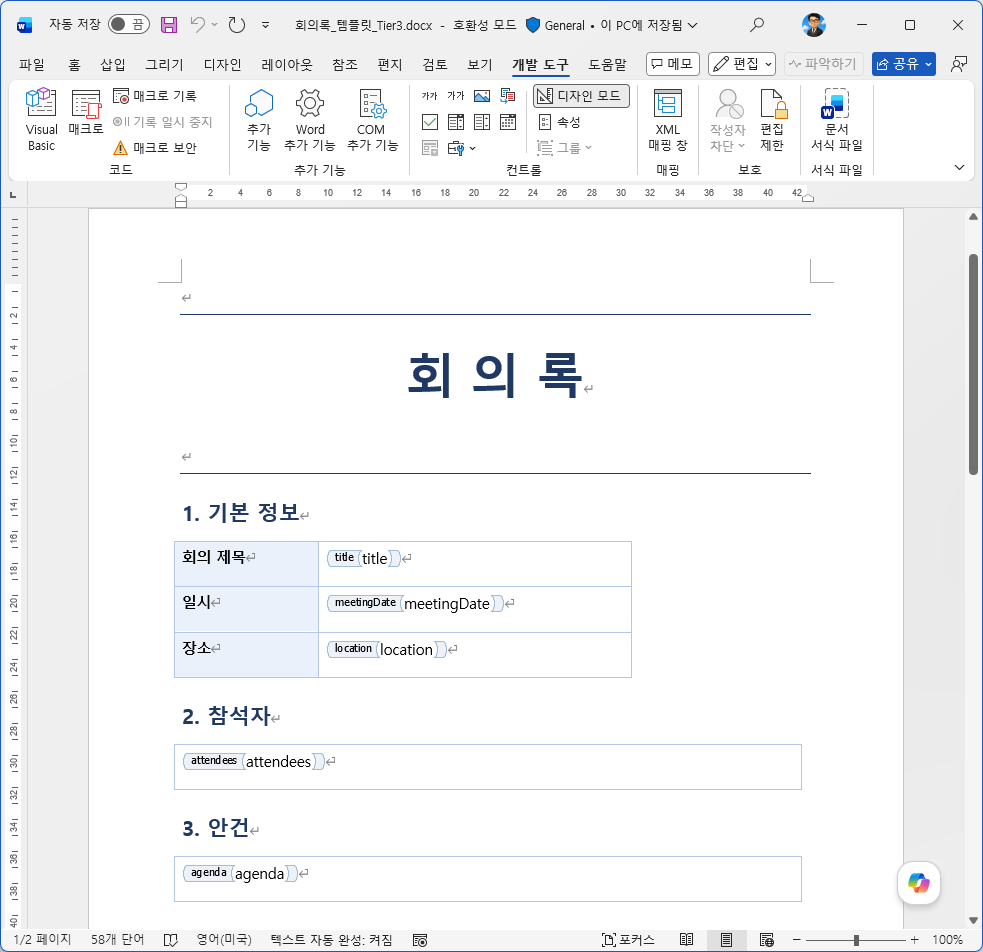
Task: Insert combo box content control
Action: click(x=456, y=122)
